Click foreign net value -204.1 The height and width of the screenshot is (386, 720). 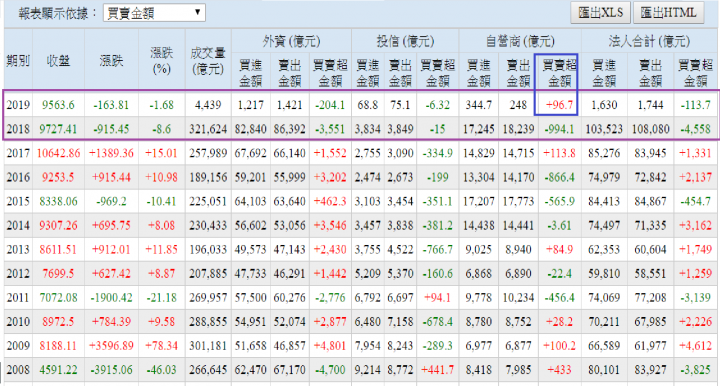click(330, 105)
